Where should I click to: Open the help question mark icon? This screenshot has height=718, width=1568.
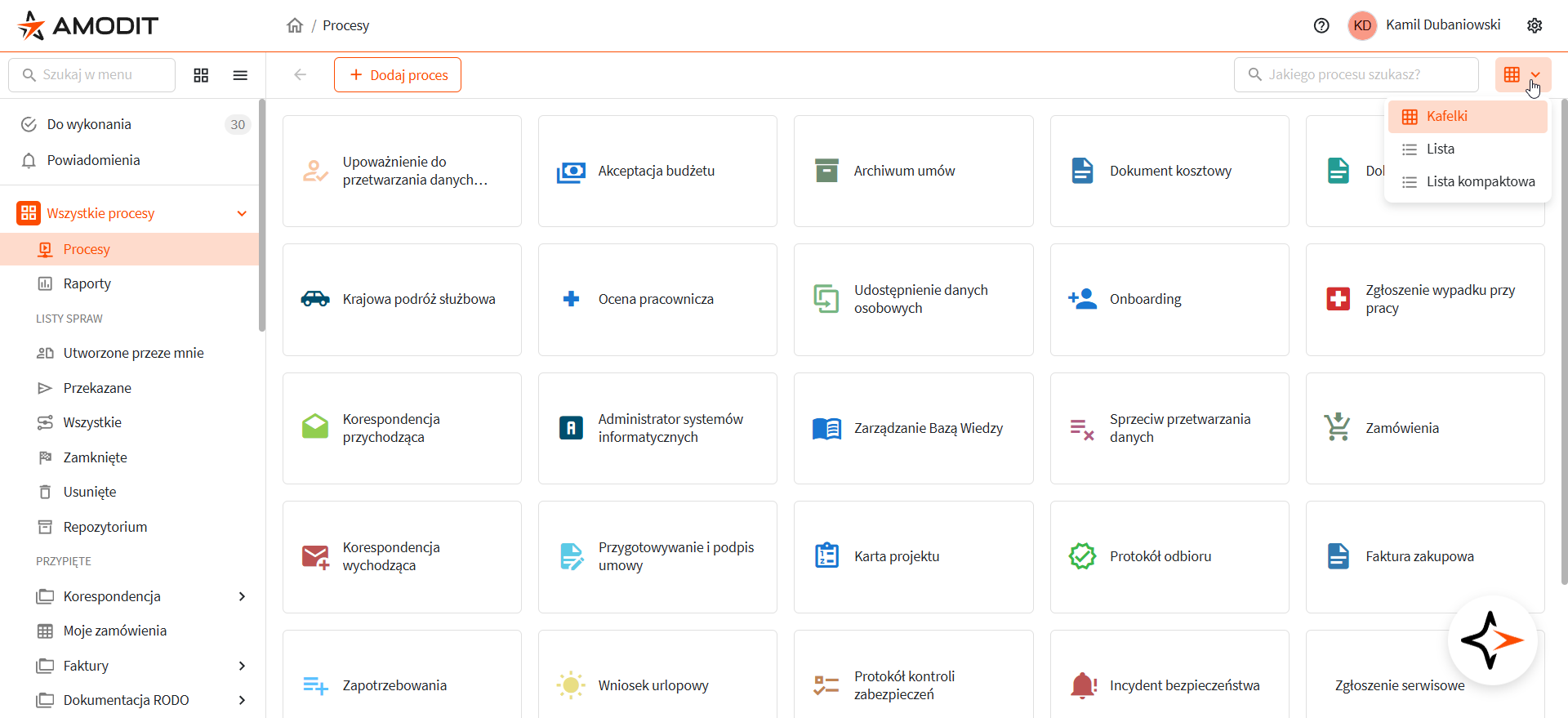(1321, 25)
